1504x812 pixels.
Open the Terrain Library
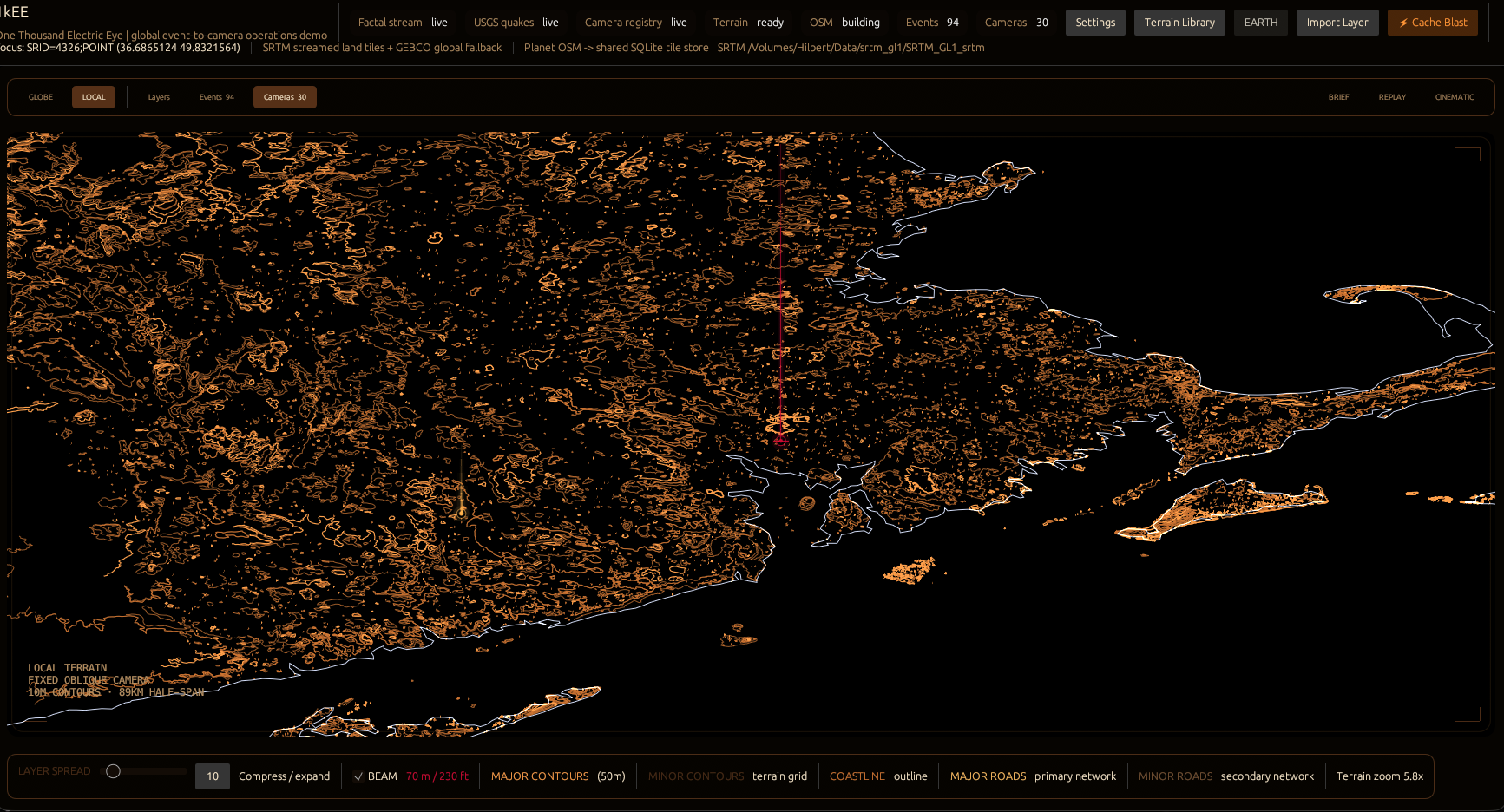pyautogui.click(x=1179, y=23)
